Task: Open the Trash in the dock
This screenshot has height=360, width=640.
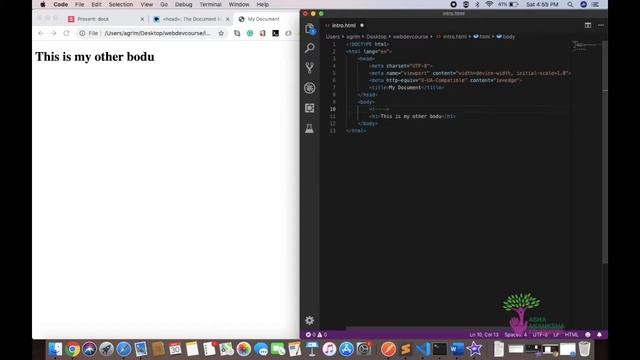Action: pos(584,349)
